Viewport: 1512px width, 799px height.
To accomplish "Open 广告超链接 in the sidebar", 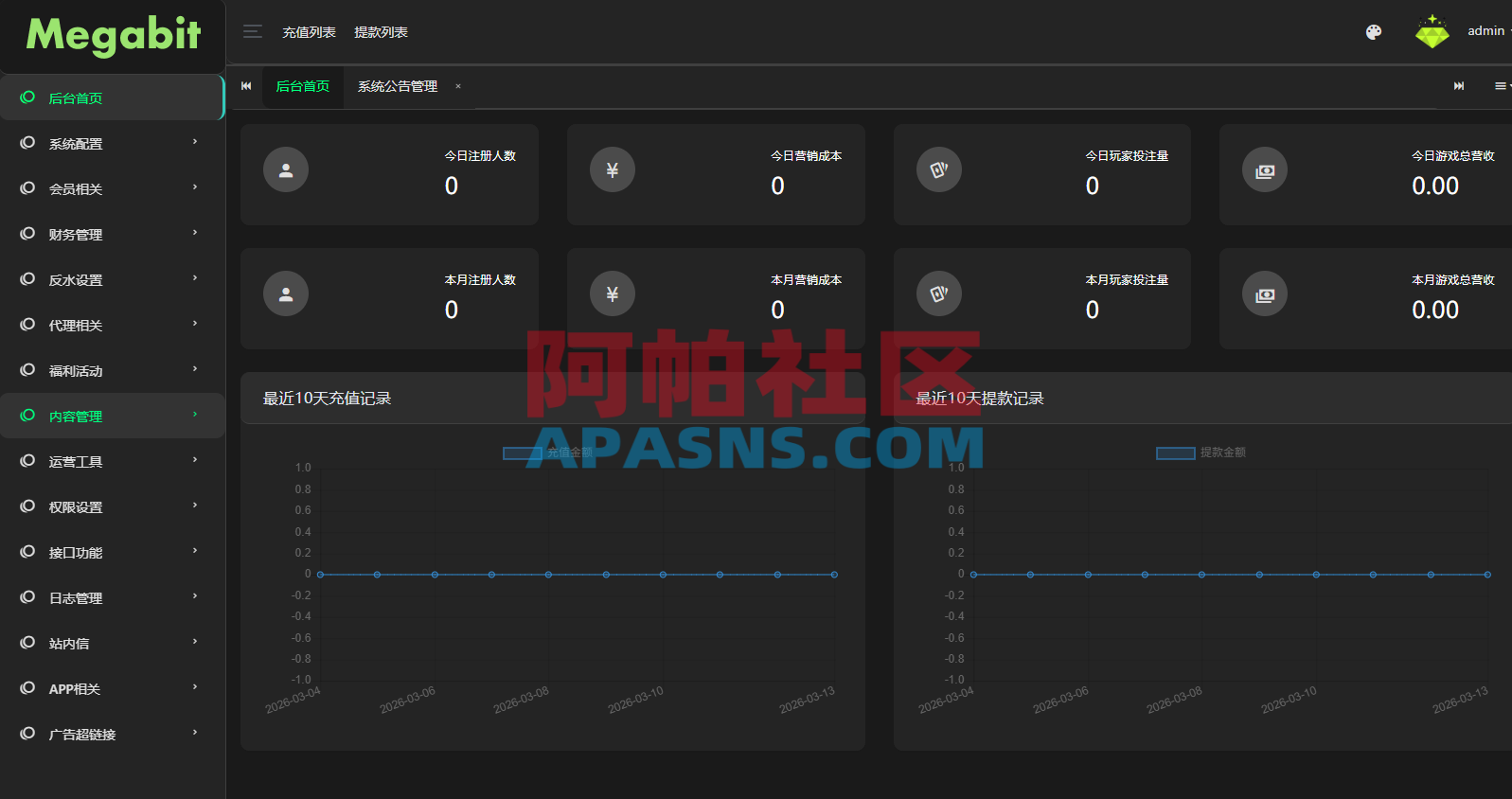I will (113, 734).
